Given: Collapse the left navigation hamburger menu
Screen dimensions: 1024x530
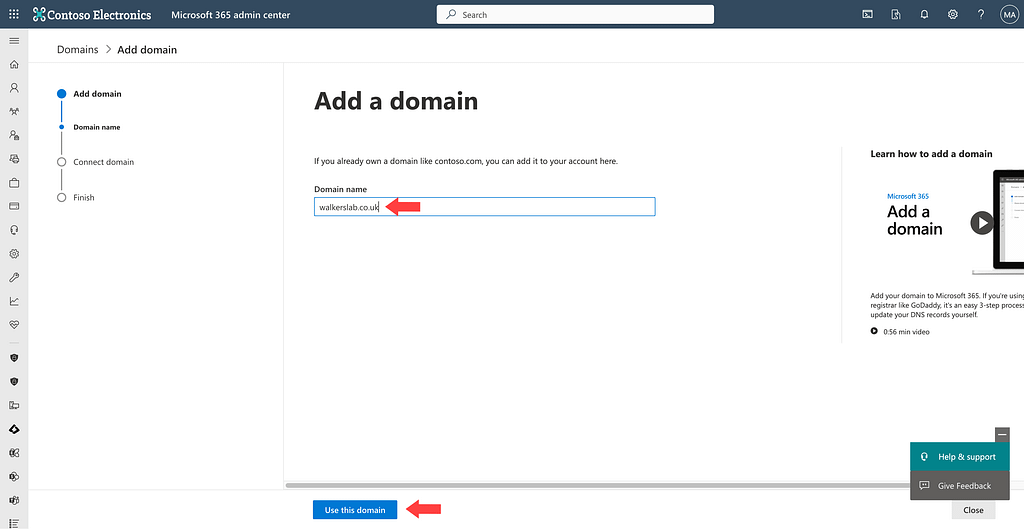Looking at the screenshot, I should click(x=14, y=40).
